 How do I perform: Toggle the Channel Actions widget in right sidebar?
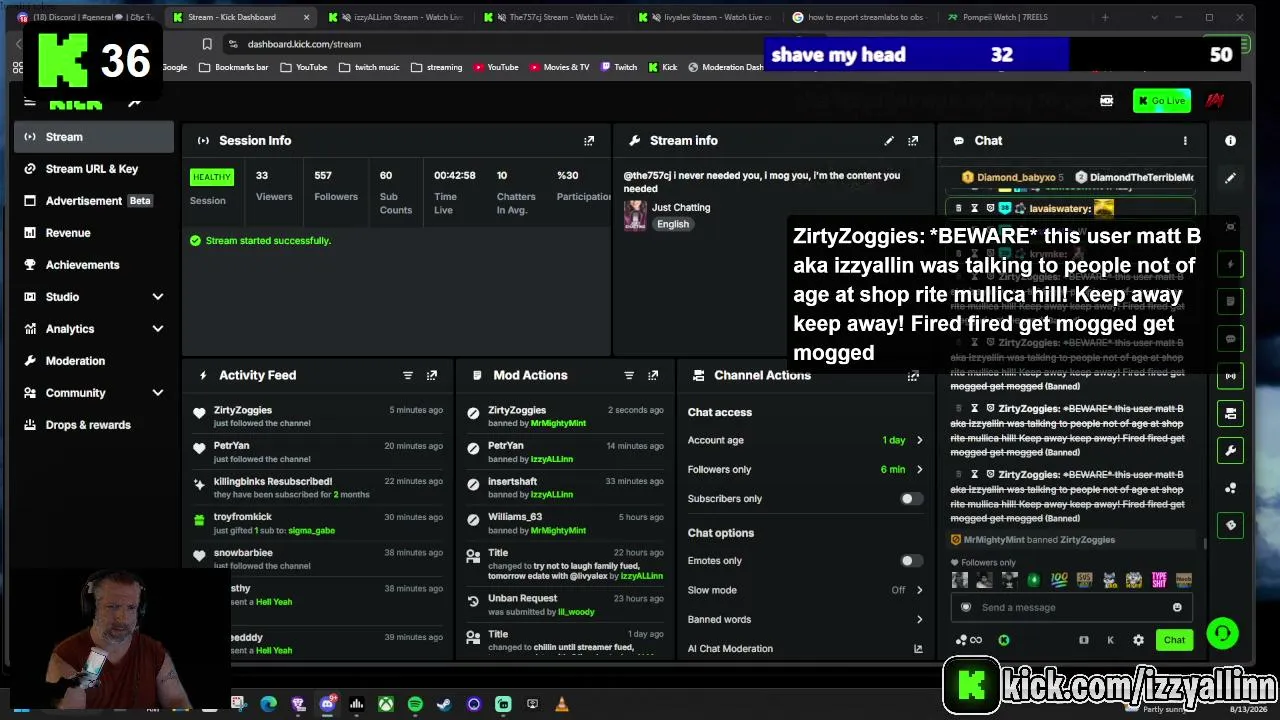(x=1230, y=413)
